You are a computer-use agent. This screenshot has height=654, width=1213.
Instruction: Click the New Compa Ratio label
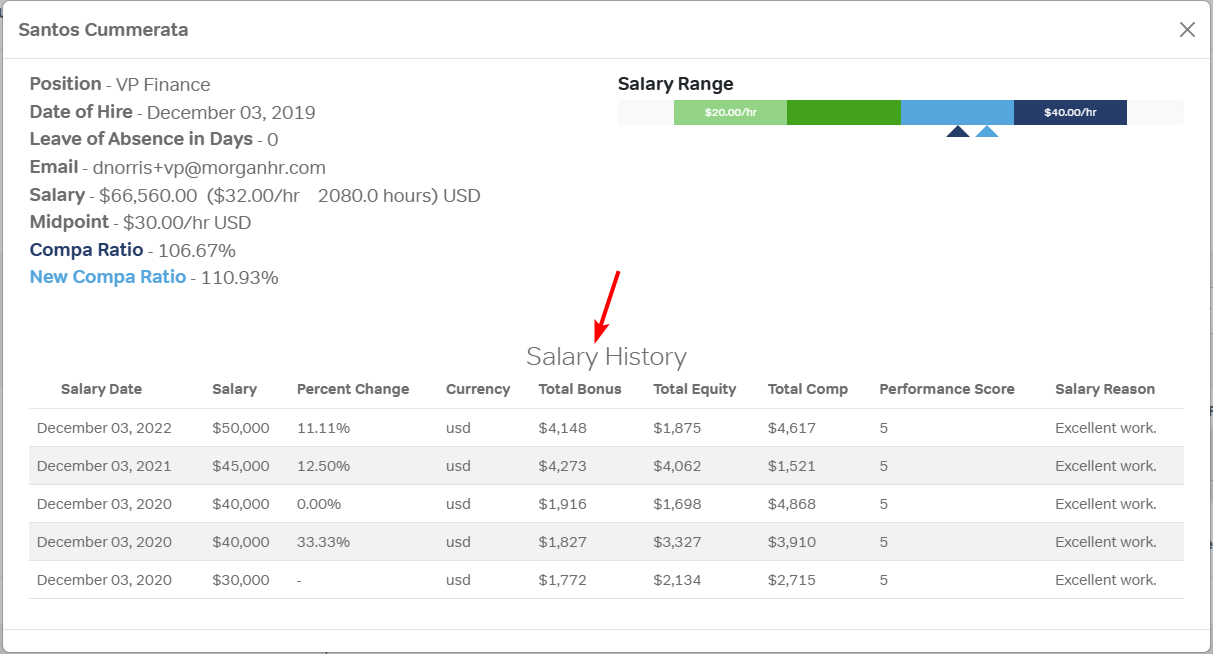pyautogui.click(x=108, y=277)
